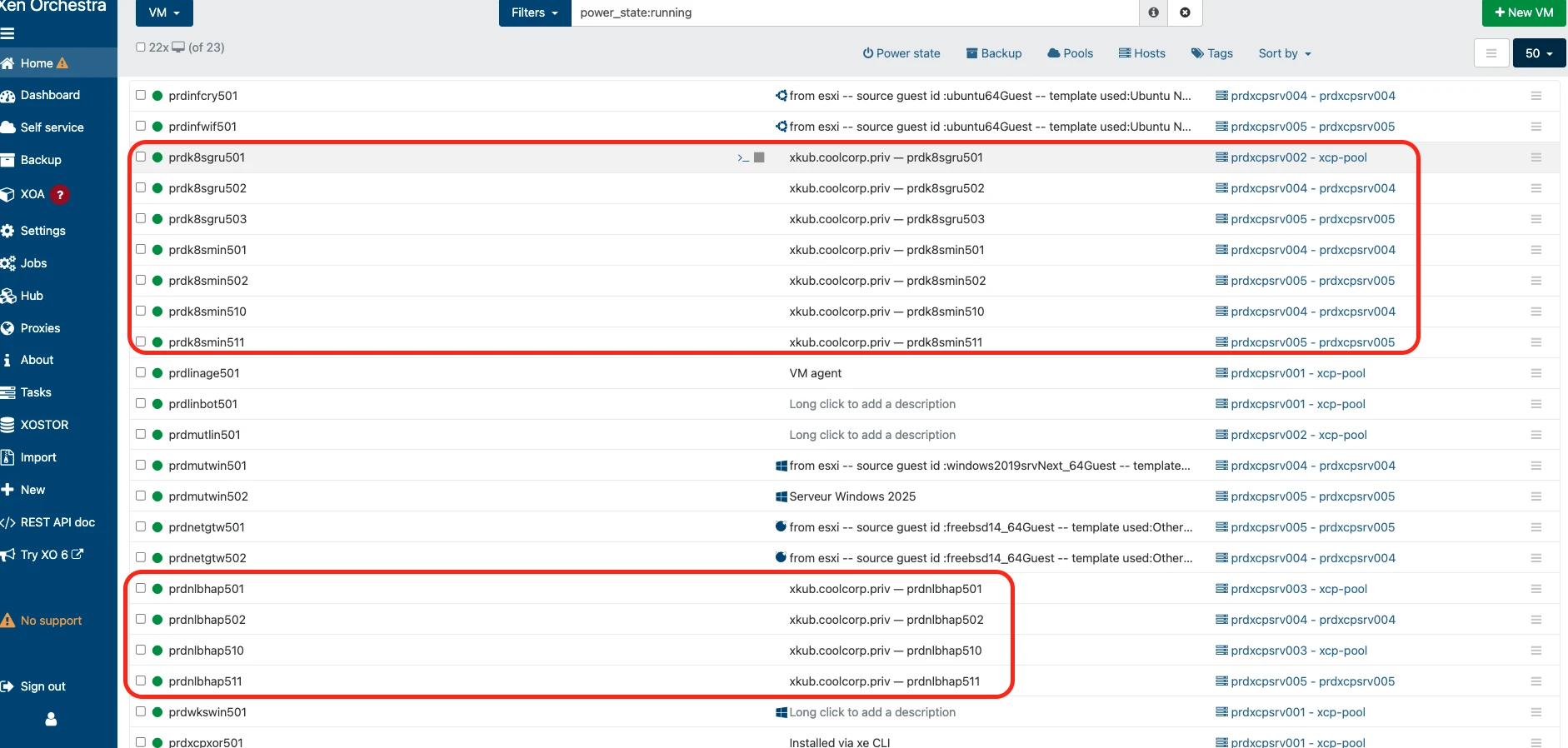Click stop icon on prdk8sgru501 row
The height and width of the screenshot is (748, 1568).
(759, 157)
